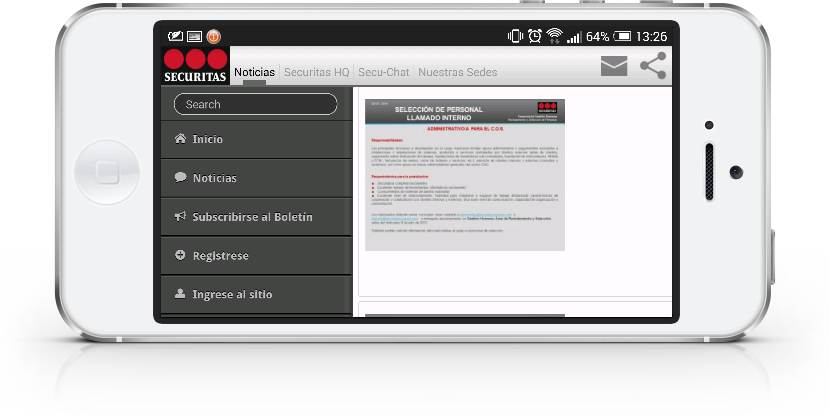Tap the Wi-Fi icon in status bar
829x418 pixels.
(554, 36)
